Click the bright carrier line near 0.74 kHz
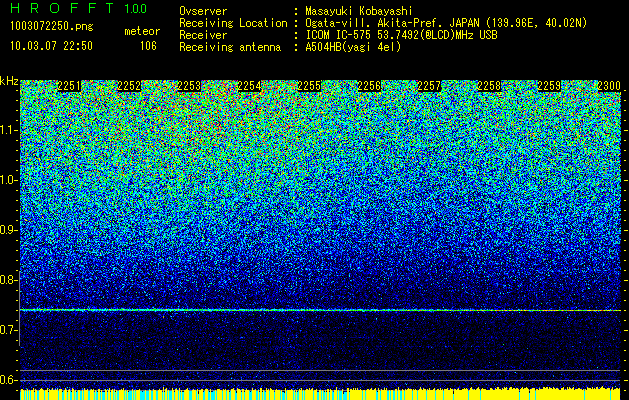 coord(321,310)
